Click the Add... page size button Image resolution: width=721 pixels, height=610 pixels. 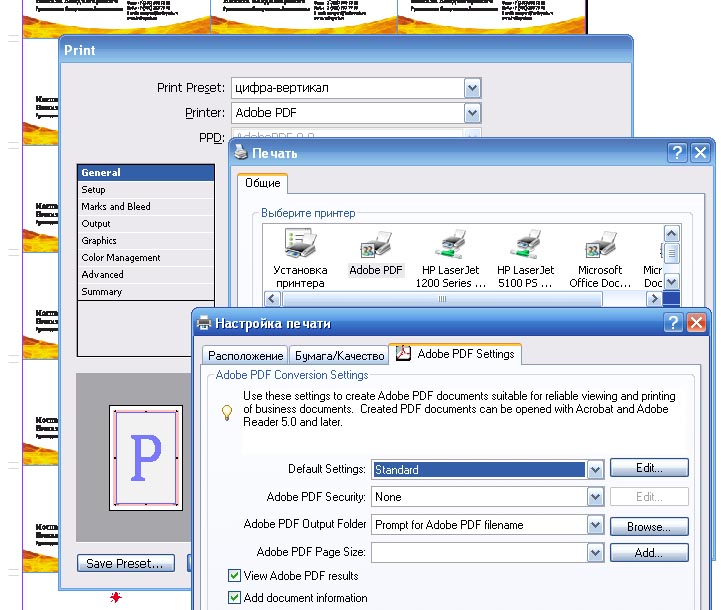click(x=649, y=553)
